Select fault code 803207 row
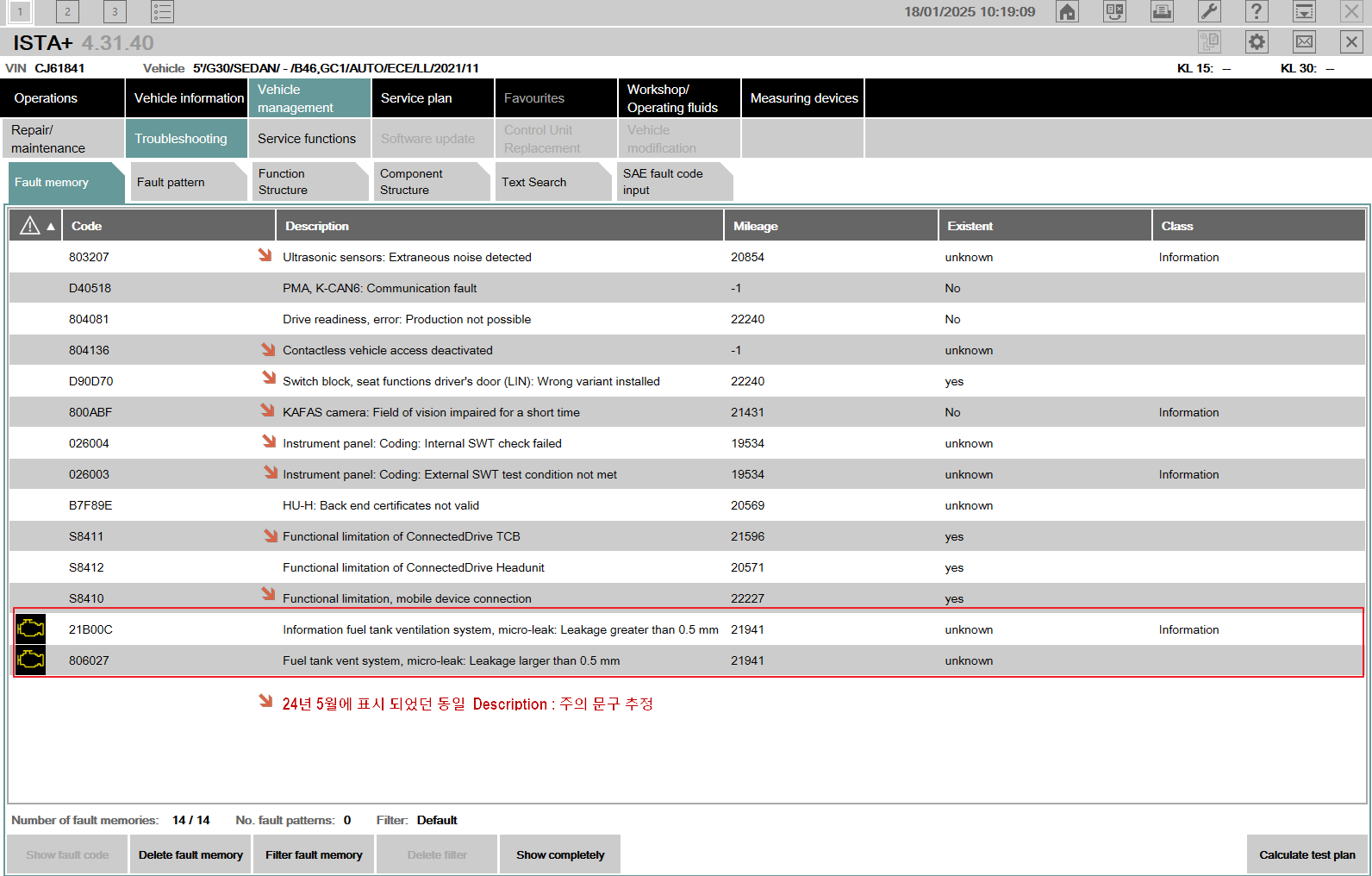The image size is (1372, 876). (687, 257)
